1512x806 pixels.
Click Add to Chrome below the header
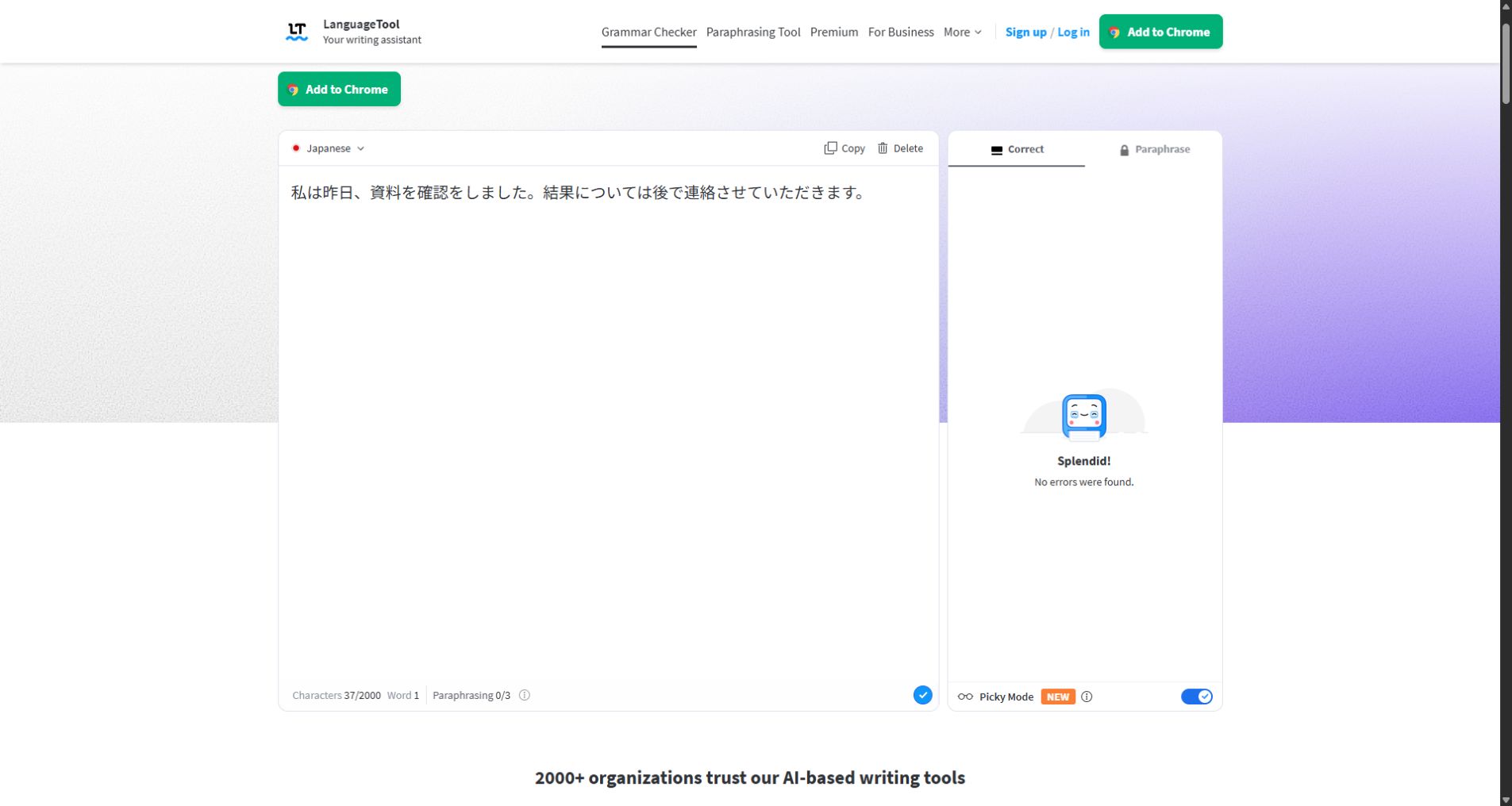click(339, 89)
